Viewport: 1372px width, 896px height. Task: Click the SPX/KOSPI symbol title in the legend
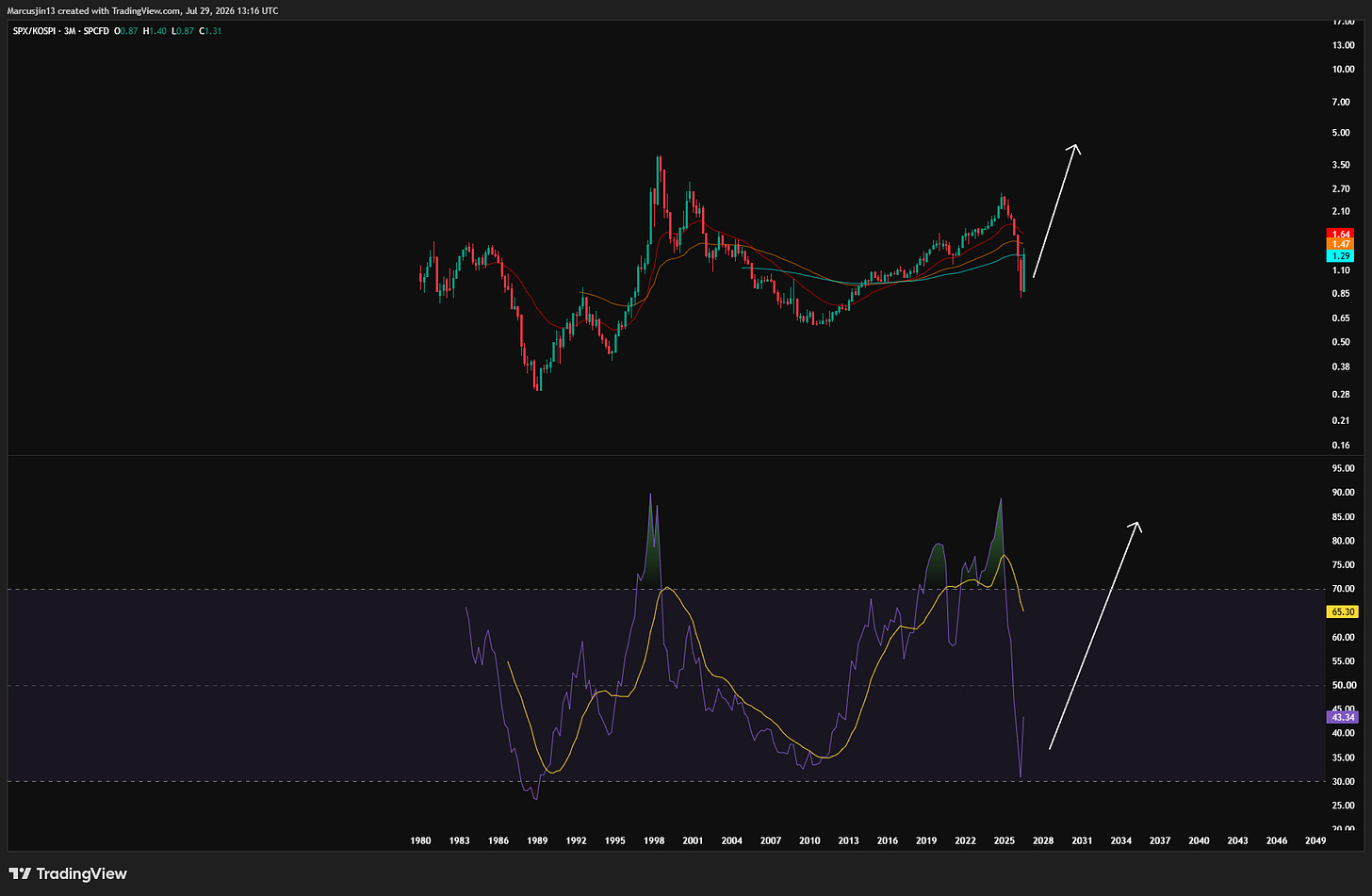[34, 31]
